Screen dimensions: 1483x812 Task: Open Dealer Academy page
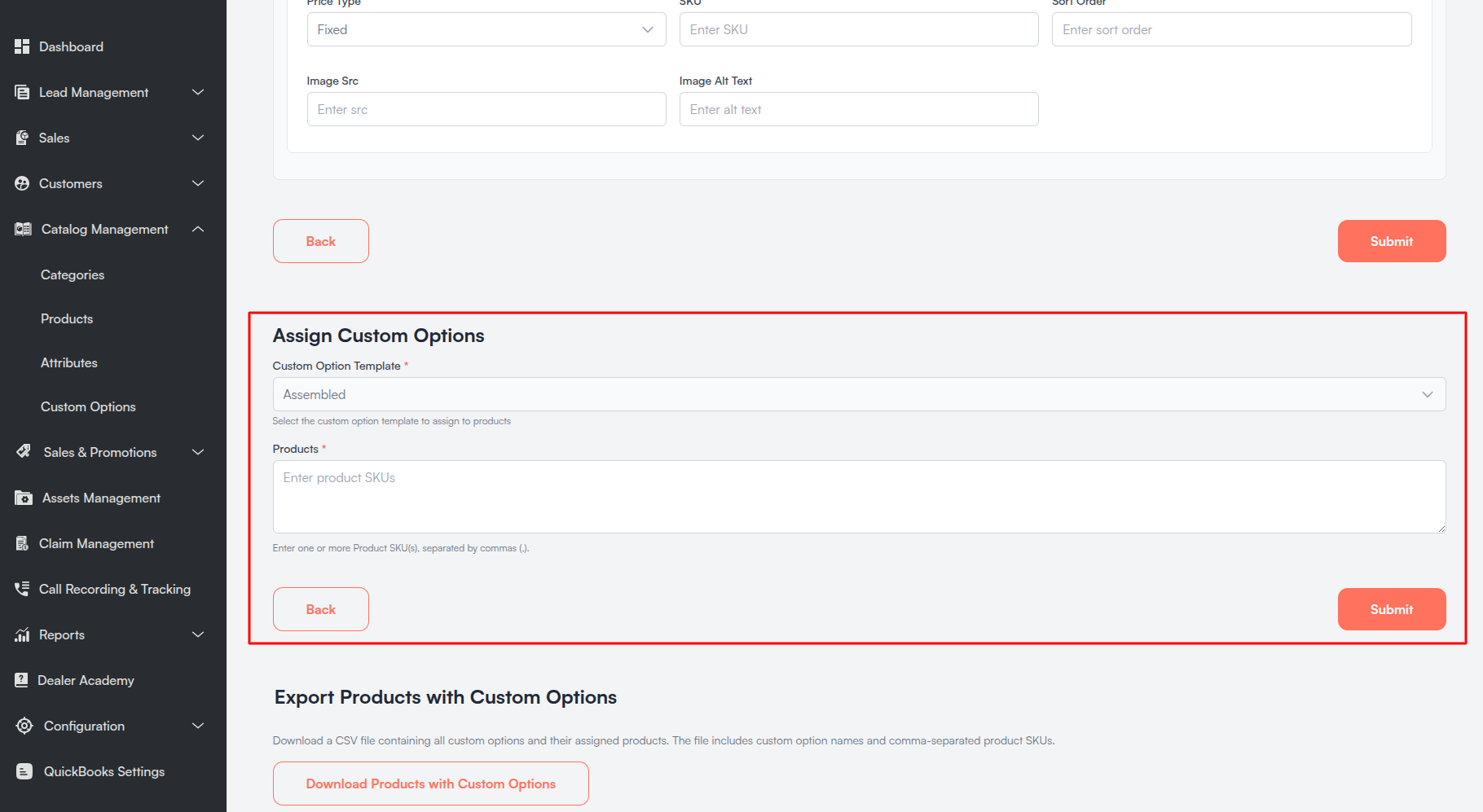coord(86,680)
